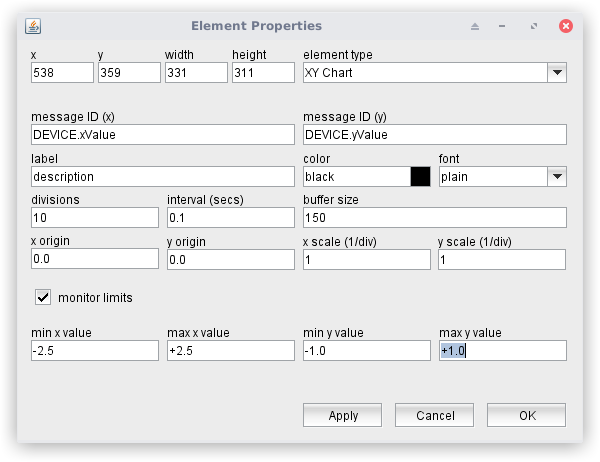The width and height of the screenshot is (600, 462).
Task: Click the Java icon in title bar
Action: coord(33,25)
